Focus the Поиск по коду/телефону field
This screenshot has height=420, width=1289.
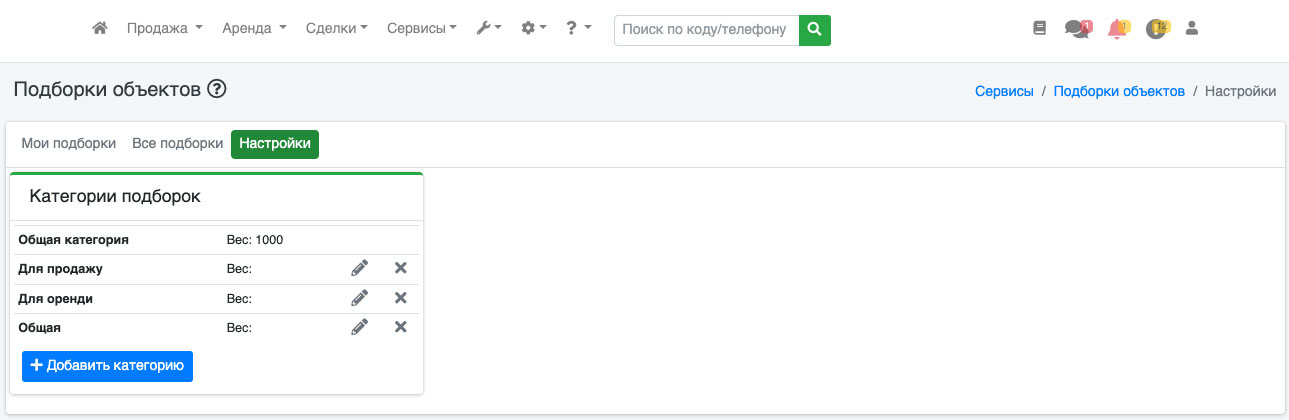pos(707,30)
